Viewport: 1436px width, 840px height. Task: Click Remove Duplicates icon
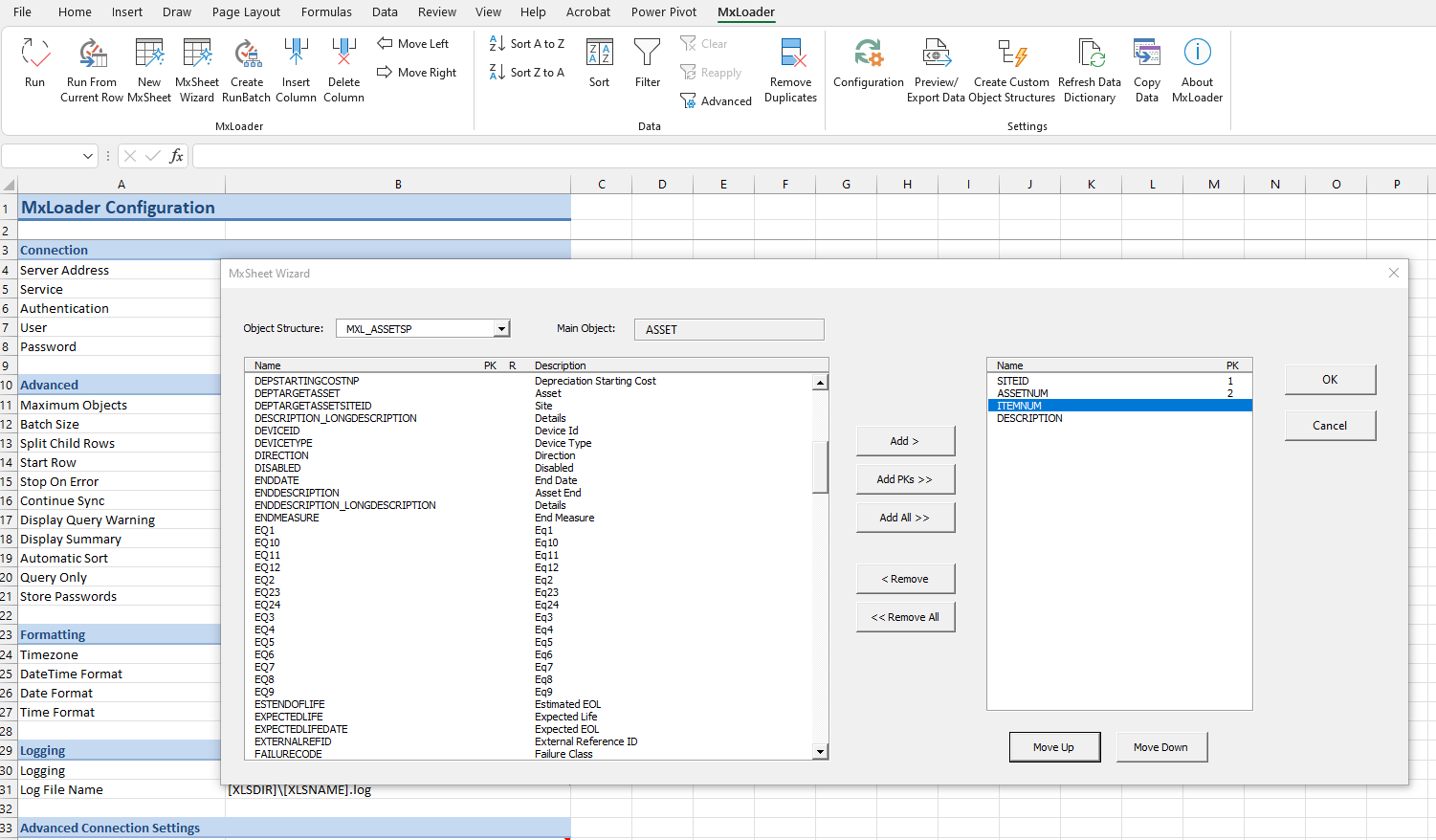791,54
